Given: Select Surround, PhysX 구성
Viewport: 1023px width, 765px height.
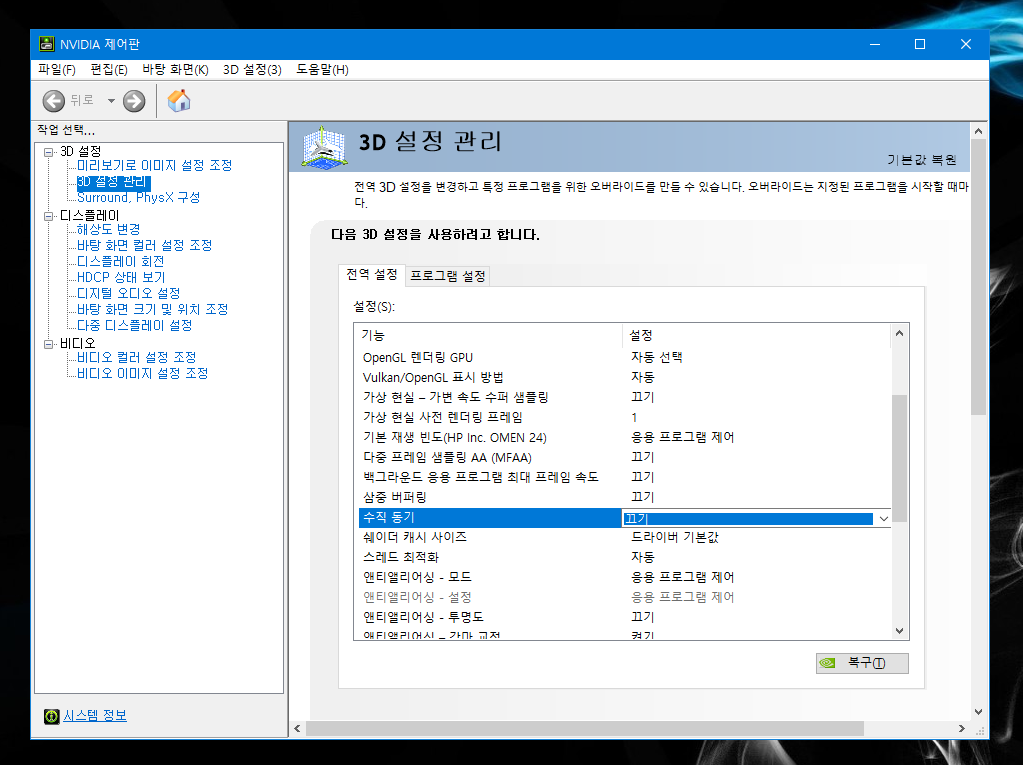Looking at the screenshot, I should coord(138,198).
